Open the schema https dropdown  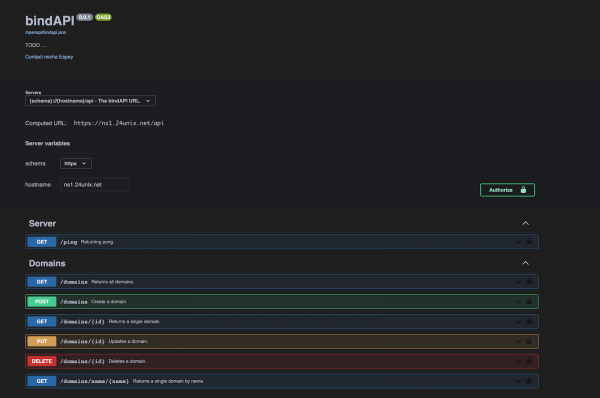(x=76, y=163)
